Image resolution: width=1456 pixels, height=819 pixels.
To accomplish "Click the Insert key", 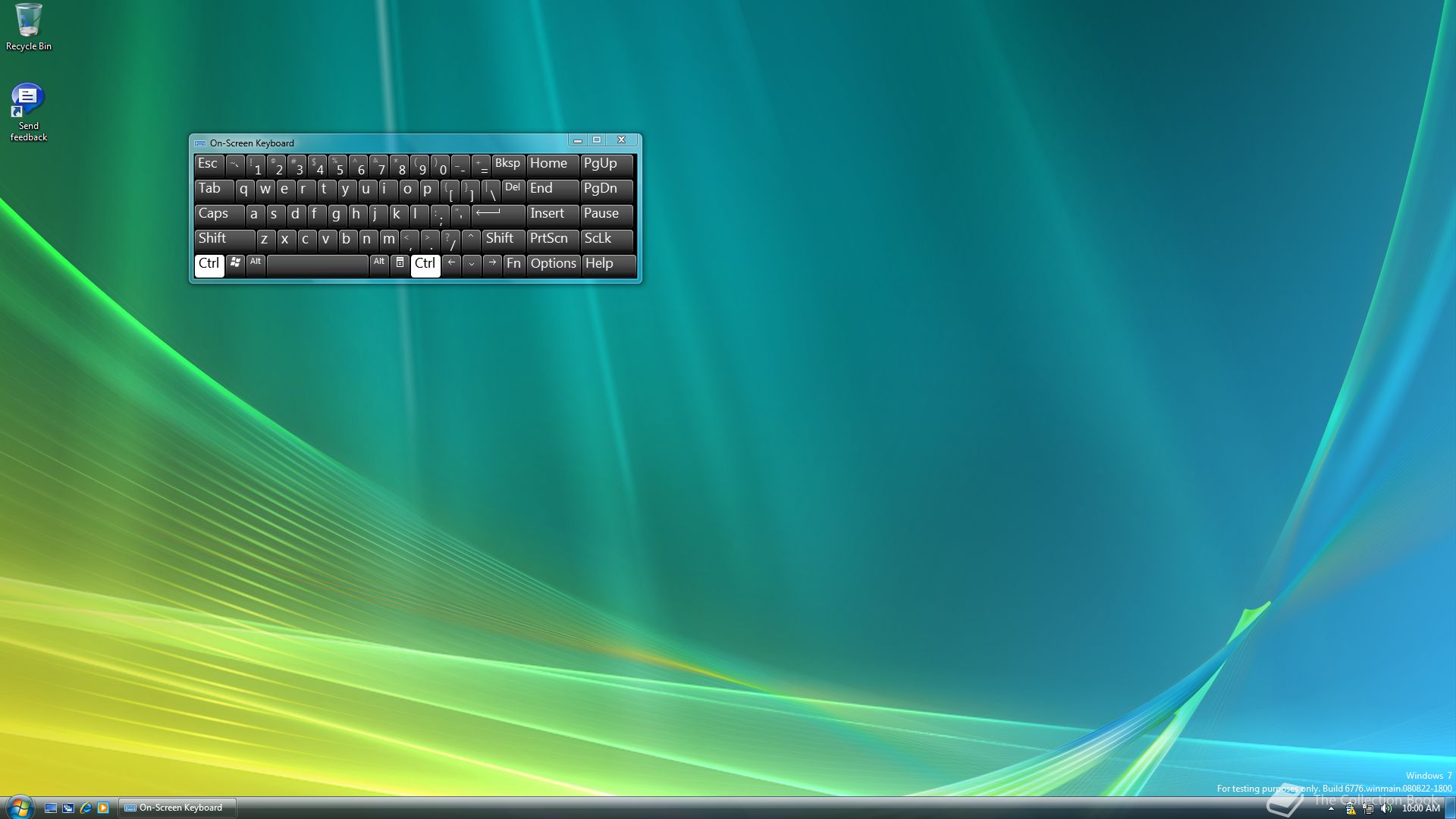I will tap(553, 215).
